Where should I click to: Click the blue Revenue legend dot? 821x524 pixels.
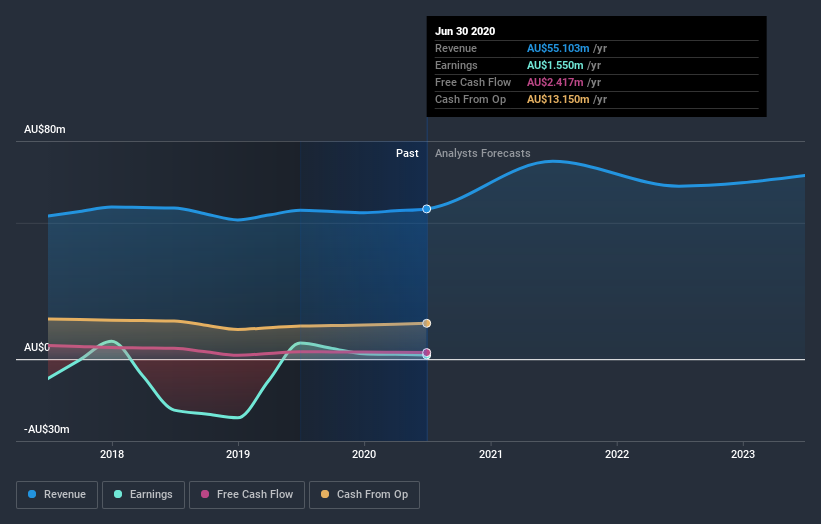coord(32,494)
